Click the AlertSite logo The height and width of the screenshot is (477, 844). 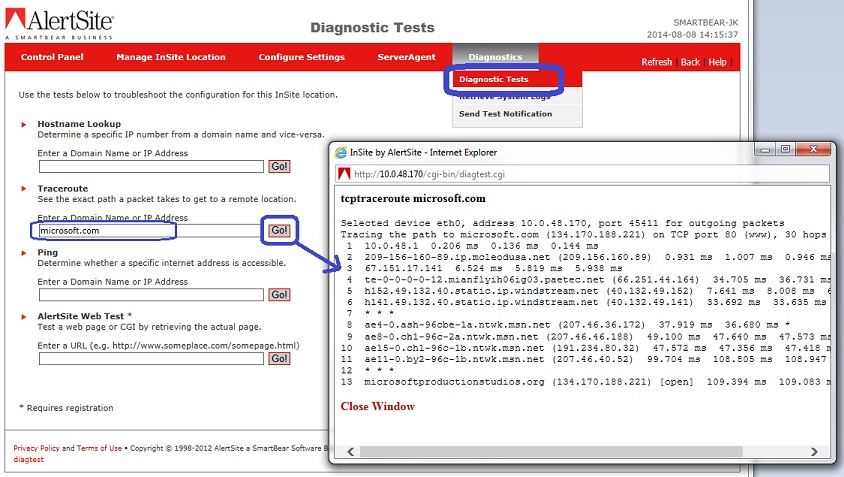(x=59, y=24)
